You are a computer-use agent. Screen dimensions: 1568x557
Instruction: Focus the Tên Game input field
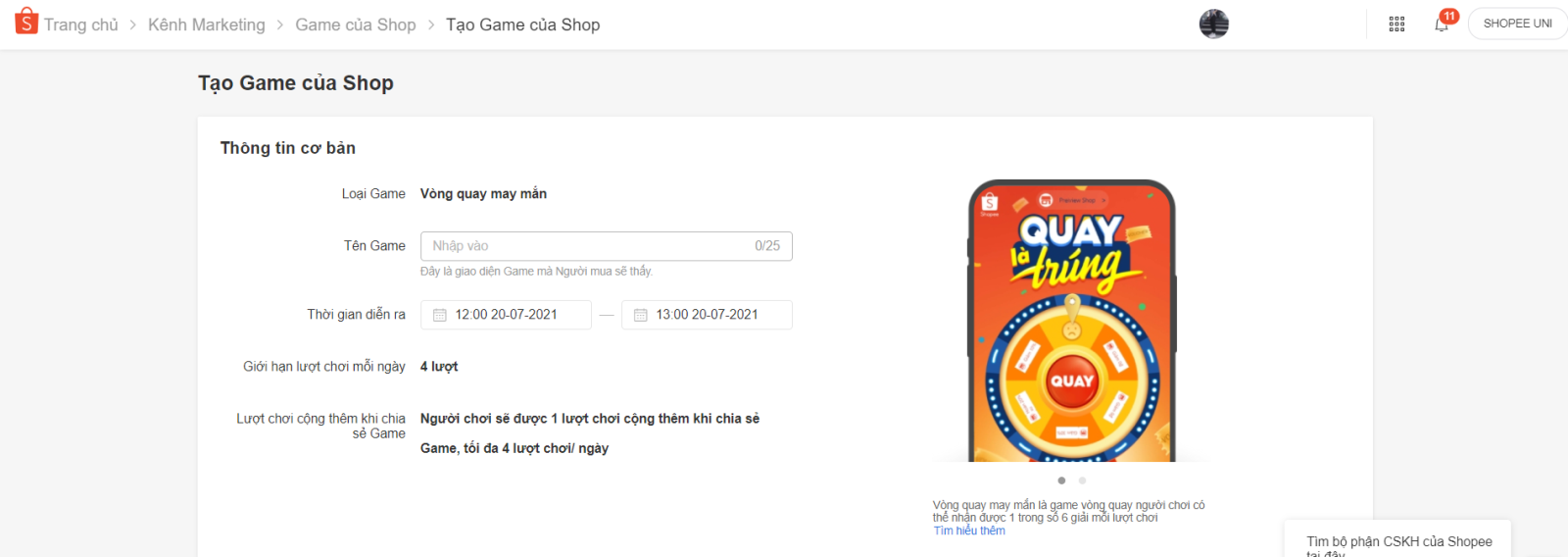[x=588, y=246]
